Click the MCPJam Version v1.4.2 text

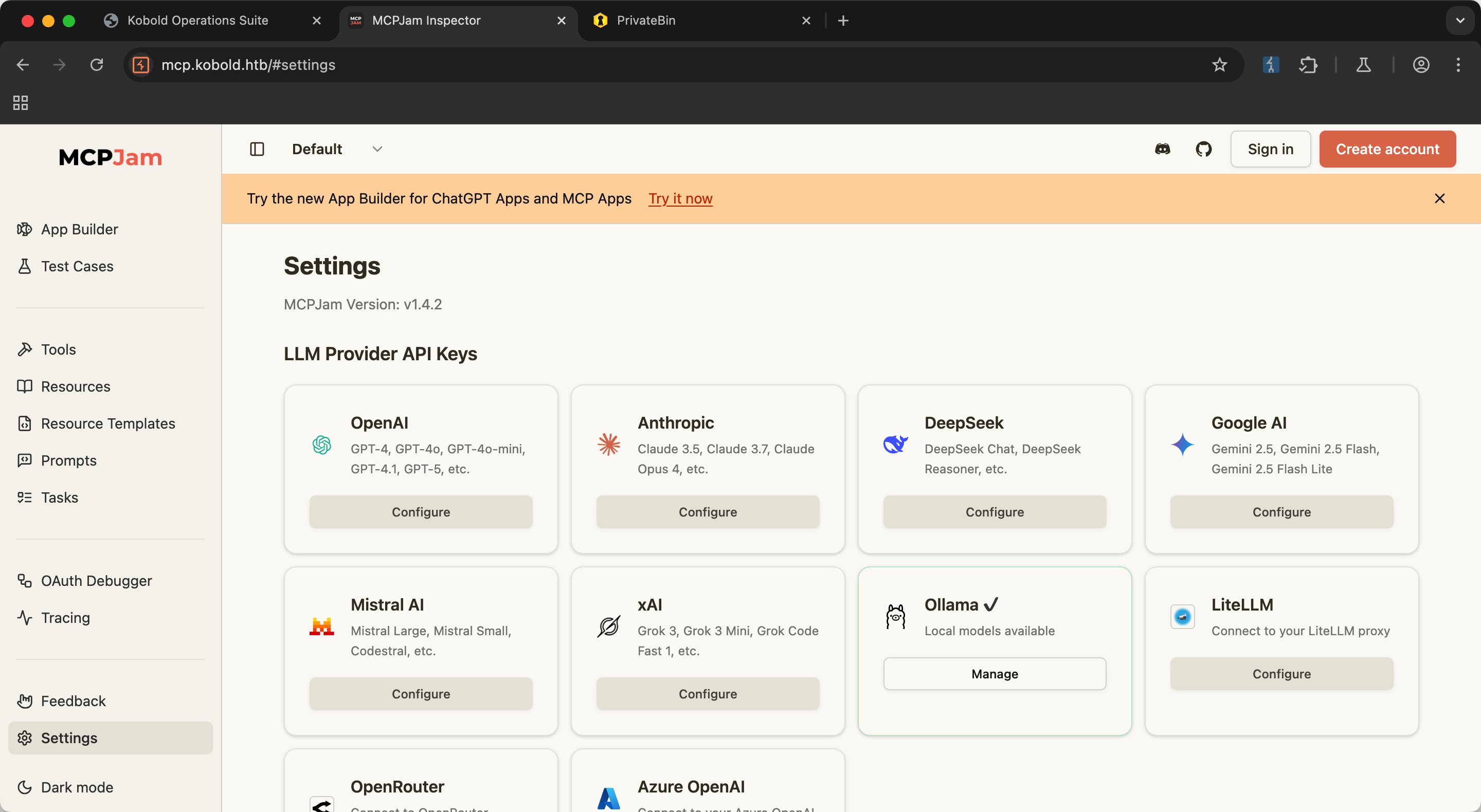[x=363, y=304]
